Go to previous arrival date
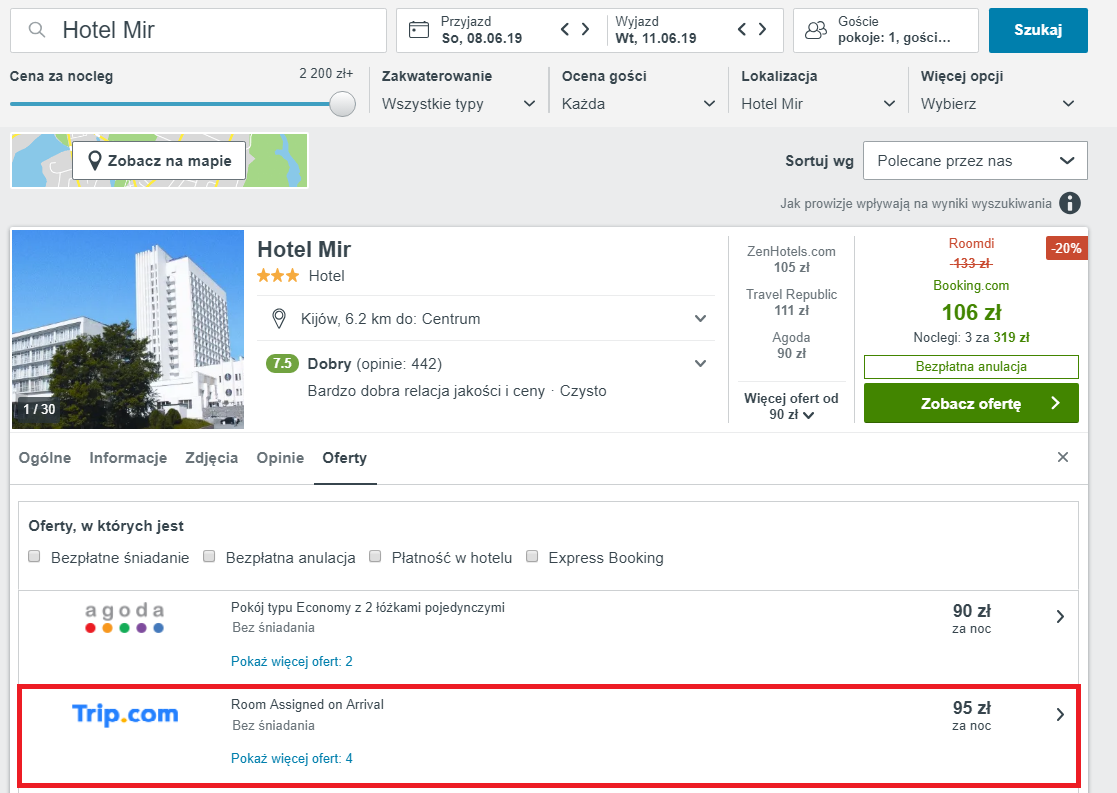The height and width of the screenshot is (793, 1117). pyautogui.click(x=565, y=29)
